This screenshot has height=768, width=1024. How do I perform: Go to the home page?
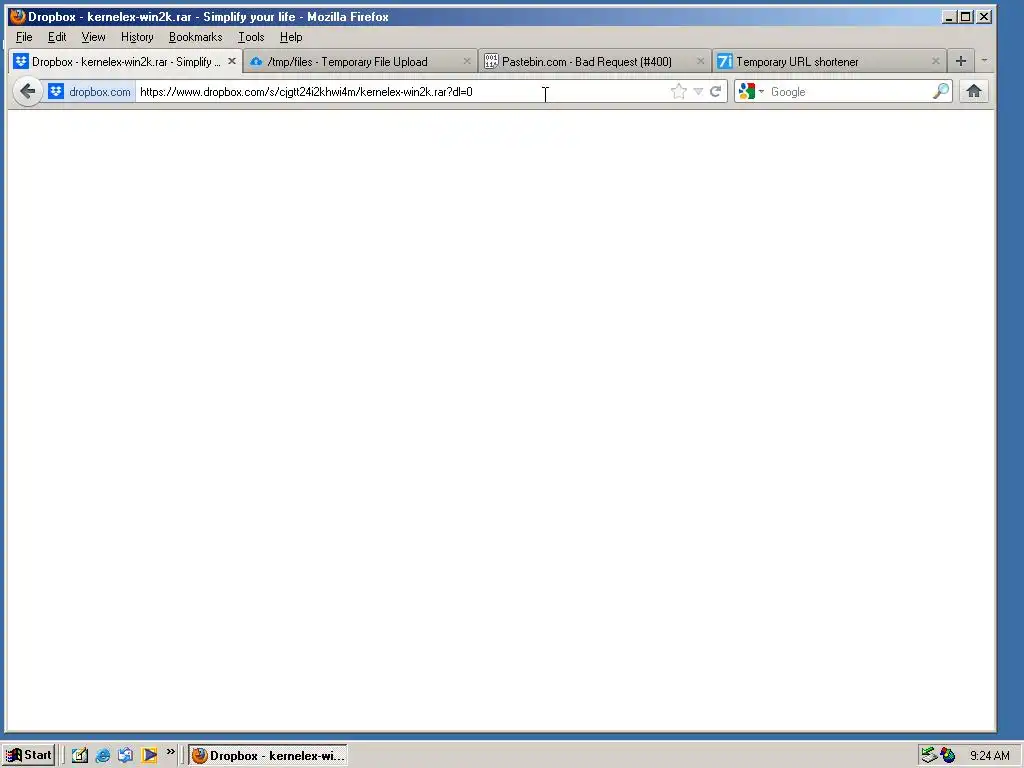[974, 91]
